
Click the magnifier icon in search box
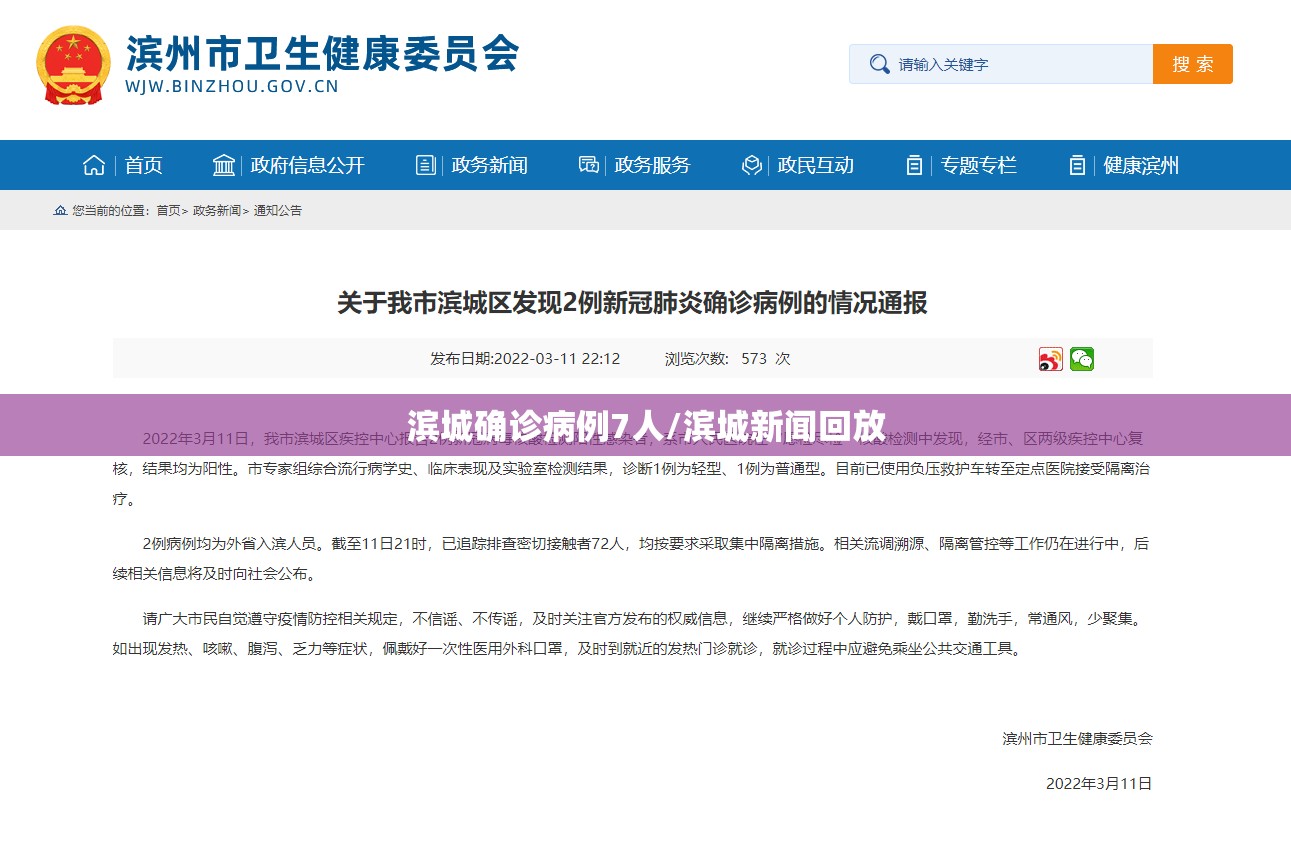pyautogui.click(x=879, y=64)
